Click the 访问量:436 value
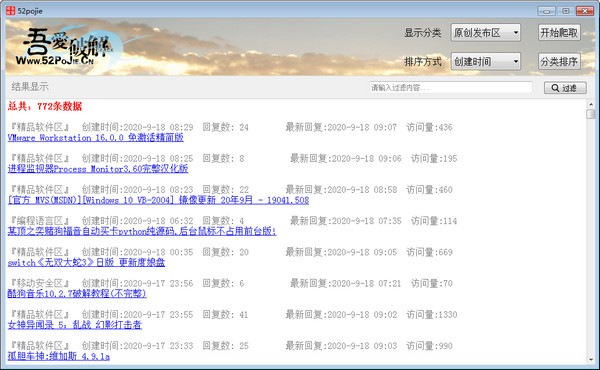600x370 pixels. click(429, 127)
